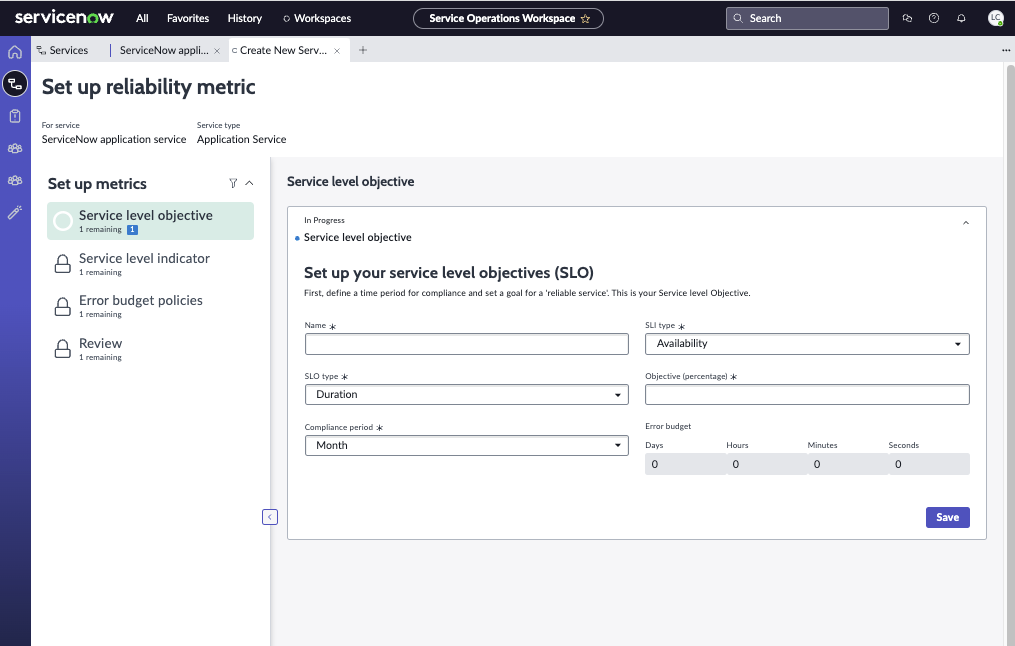This screenshot has width=1015, height=646.
Task: Select Error budget policies step
Action: [x=150, y=306]
